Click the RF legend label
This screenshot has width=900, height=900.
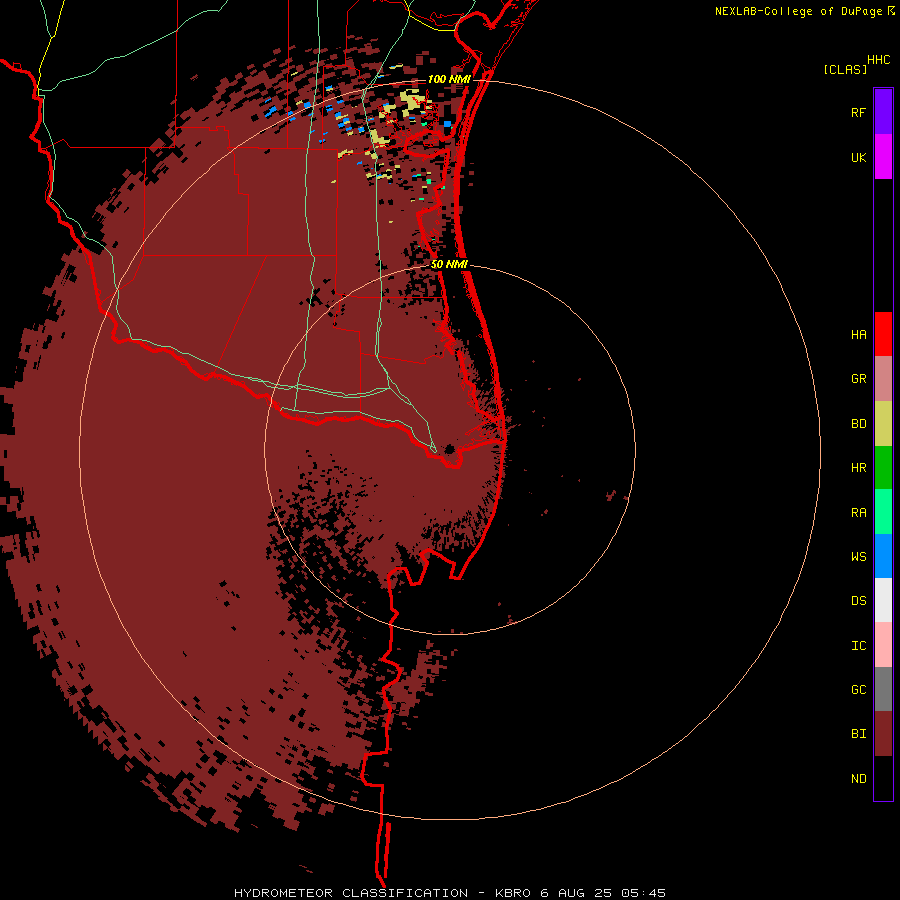[858, 112]
